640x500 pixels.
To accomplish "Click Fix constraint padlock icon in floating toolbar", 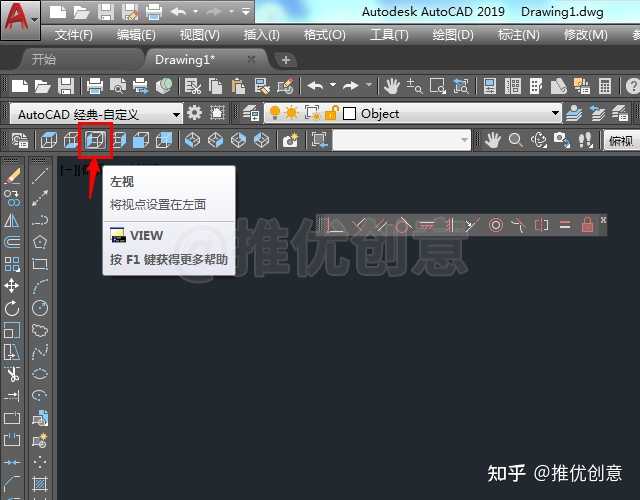I will [x=587, y=224].
